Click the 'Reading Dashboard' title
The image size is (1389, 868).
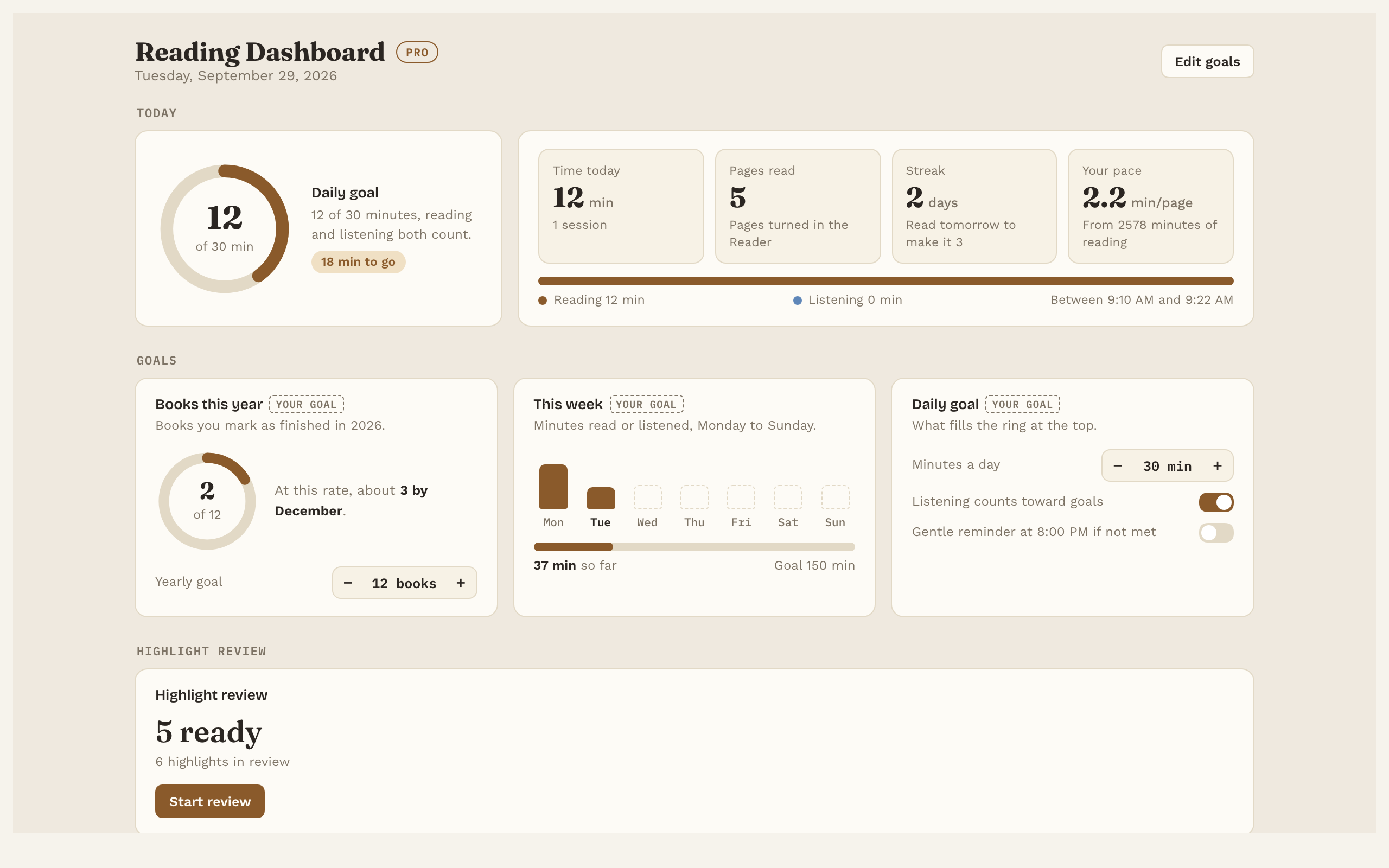click(x=260, y=52)
